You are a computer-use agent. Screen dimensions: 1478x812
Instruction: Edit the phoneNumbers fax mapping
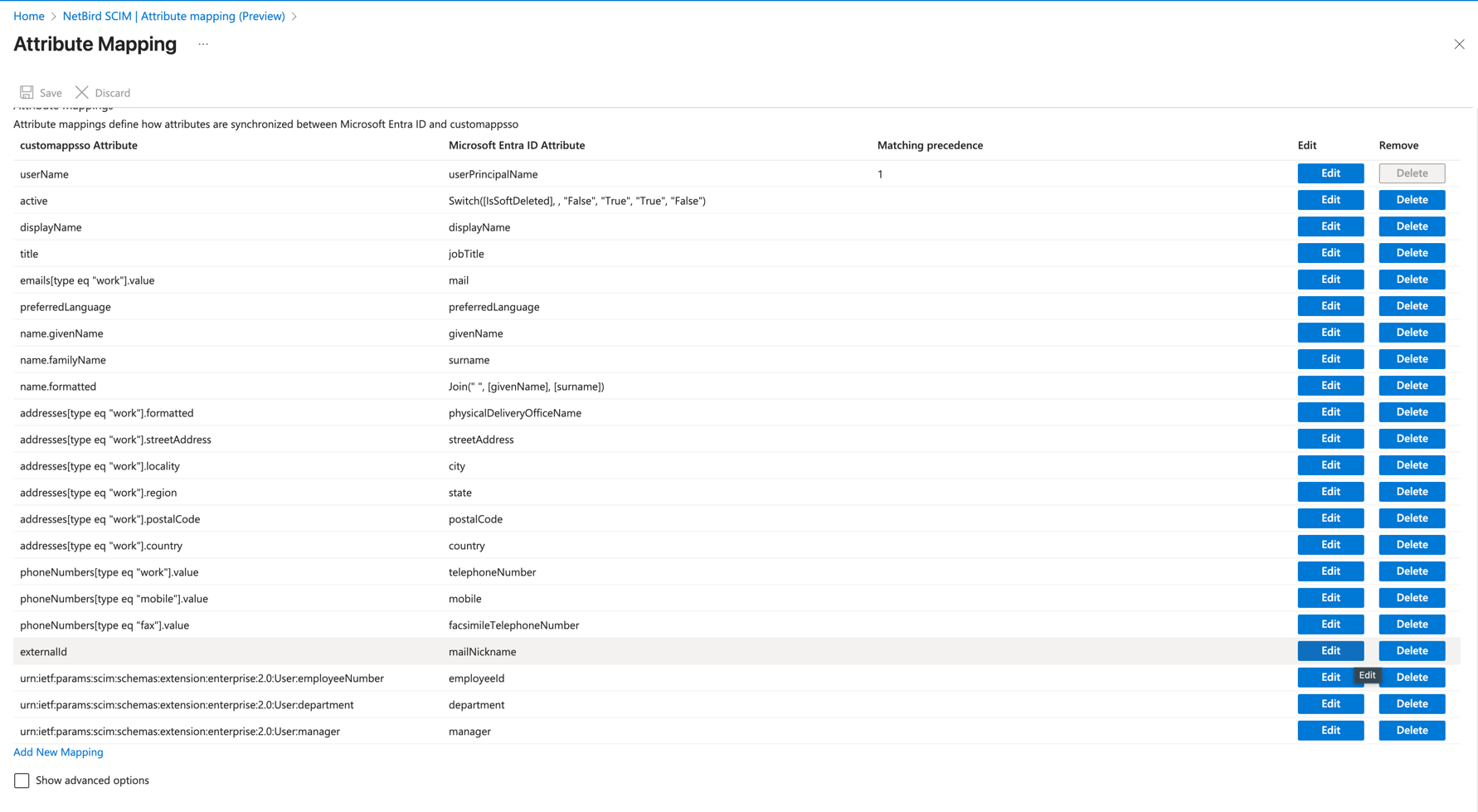click(x=1330, y=624)
